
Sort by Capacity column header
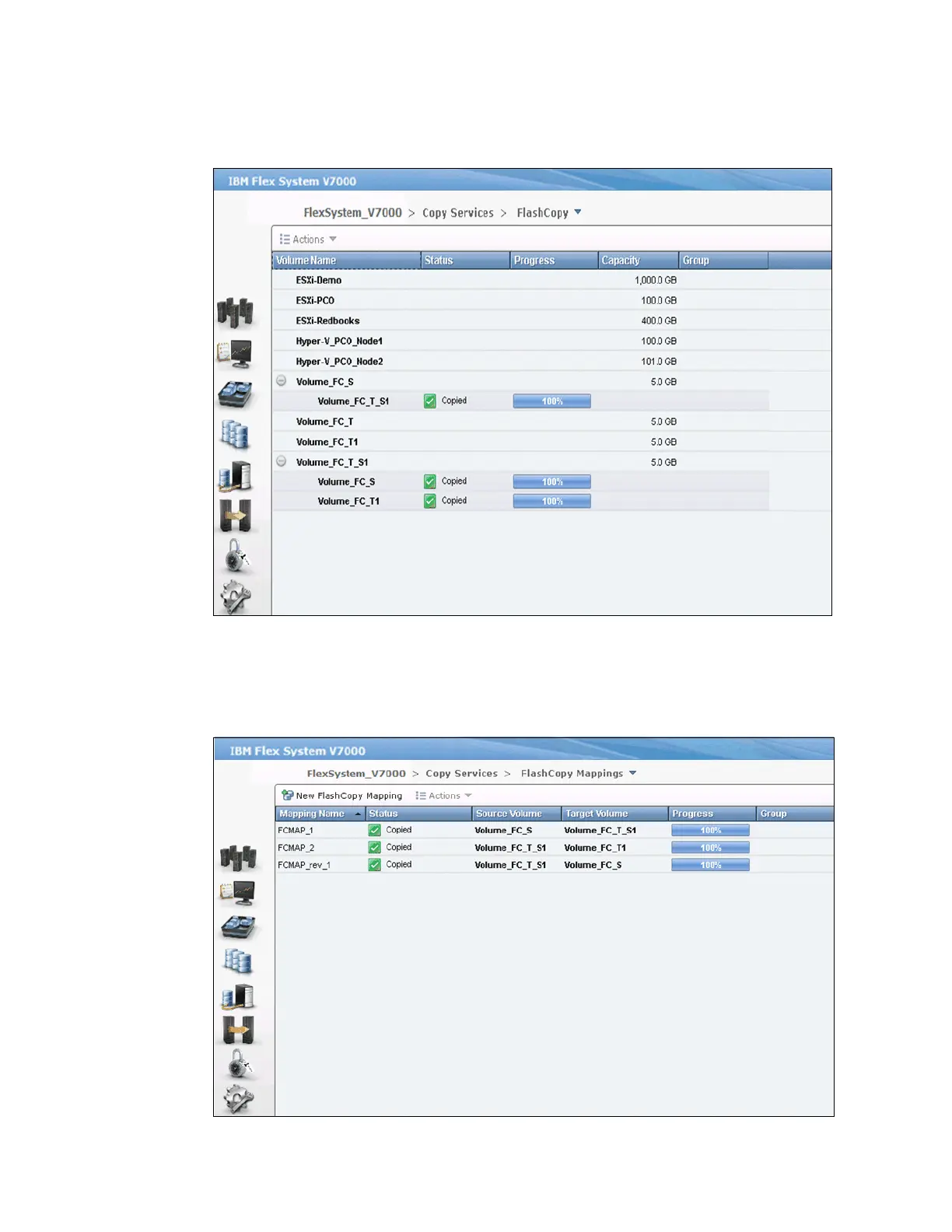638,261
